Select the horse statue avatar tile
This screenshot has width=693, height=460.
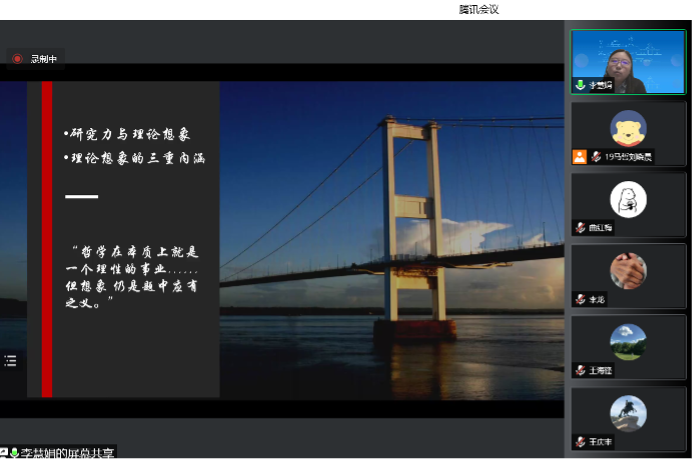628,413
